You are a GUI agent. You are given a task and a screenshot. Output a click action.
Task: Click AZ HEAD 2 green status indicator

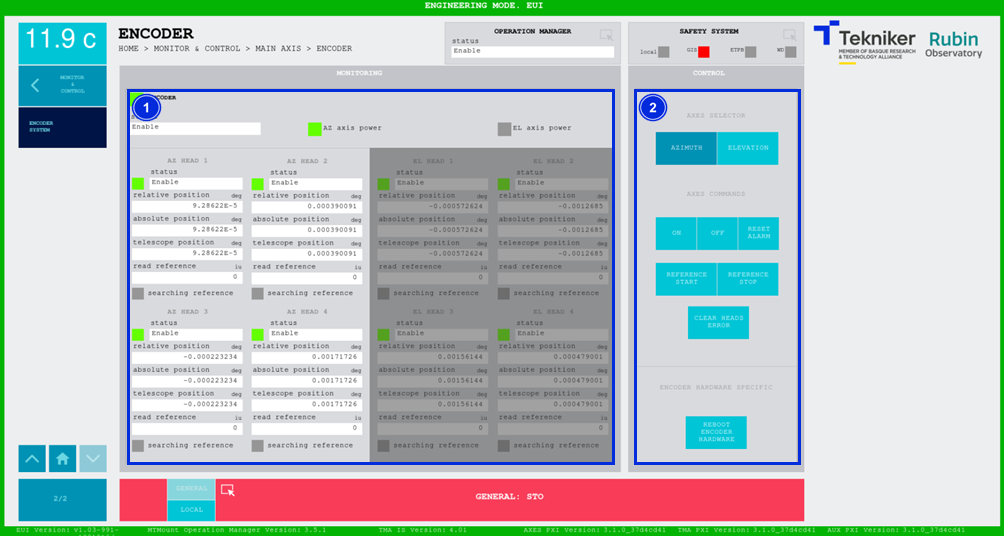point(258,184)
